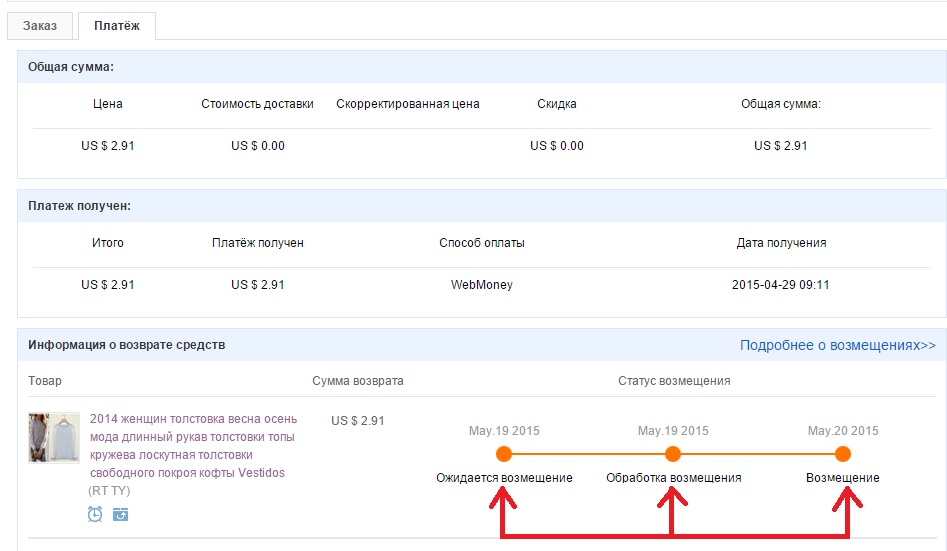Switch to the Заказ tab
The image size is (947, 551).
(40, 26)
